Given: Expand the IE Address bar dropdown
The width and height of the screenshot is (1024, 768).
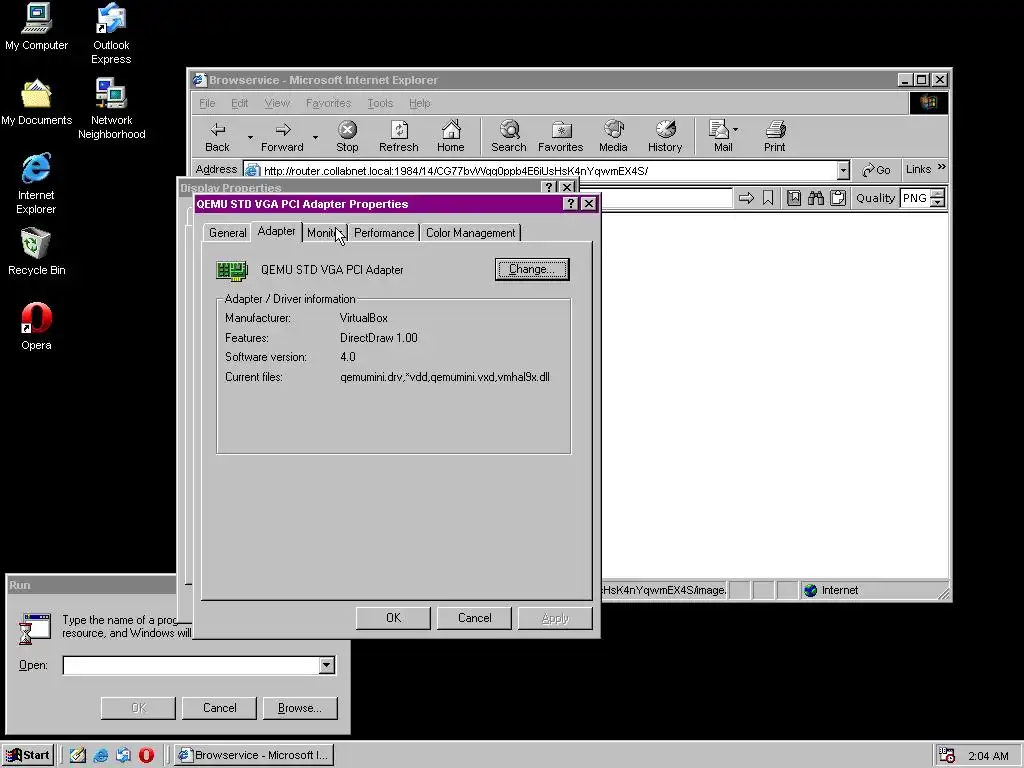Looking at the screenshot, I should click(x=843, y=170).
